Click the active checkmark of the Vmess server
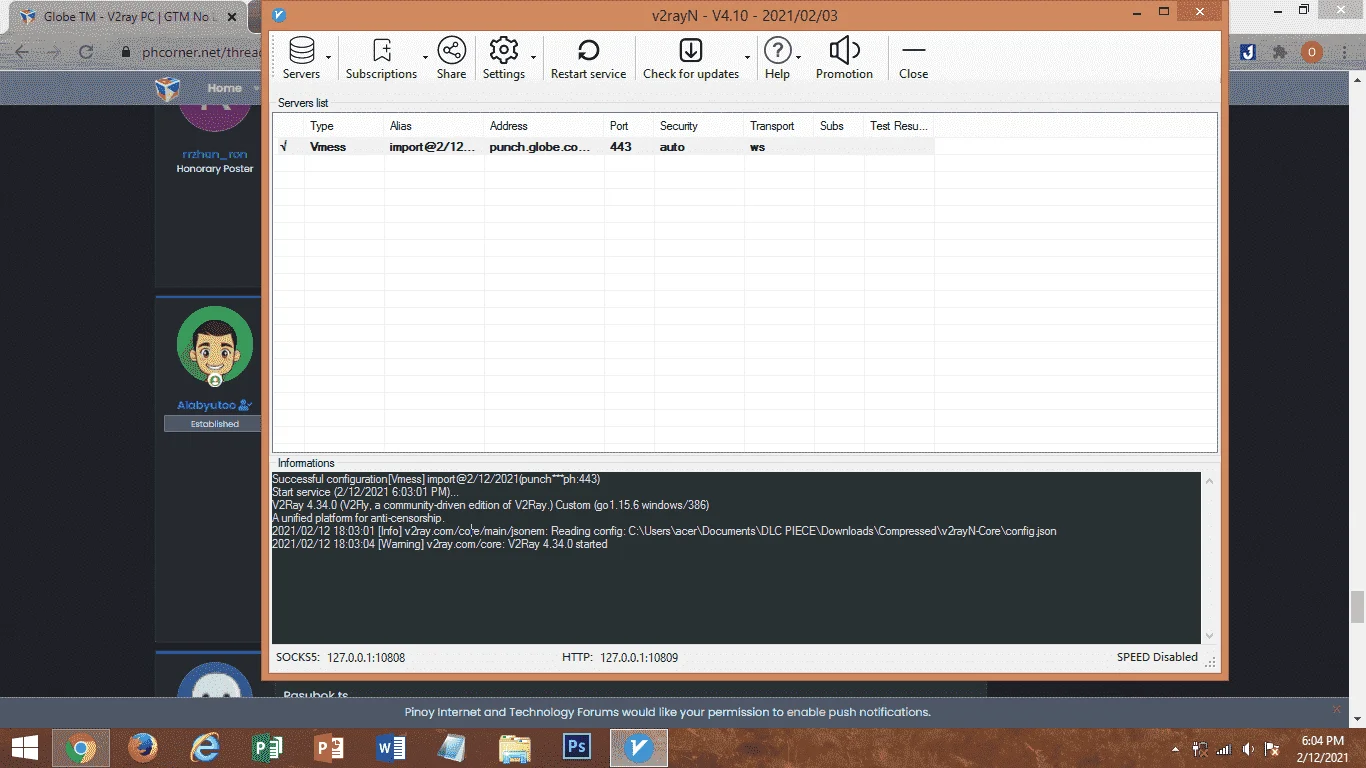1366x768 pixels. [x=284, y=147]
